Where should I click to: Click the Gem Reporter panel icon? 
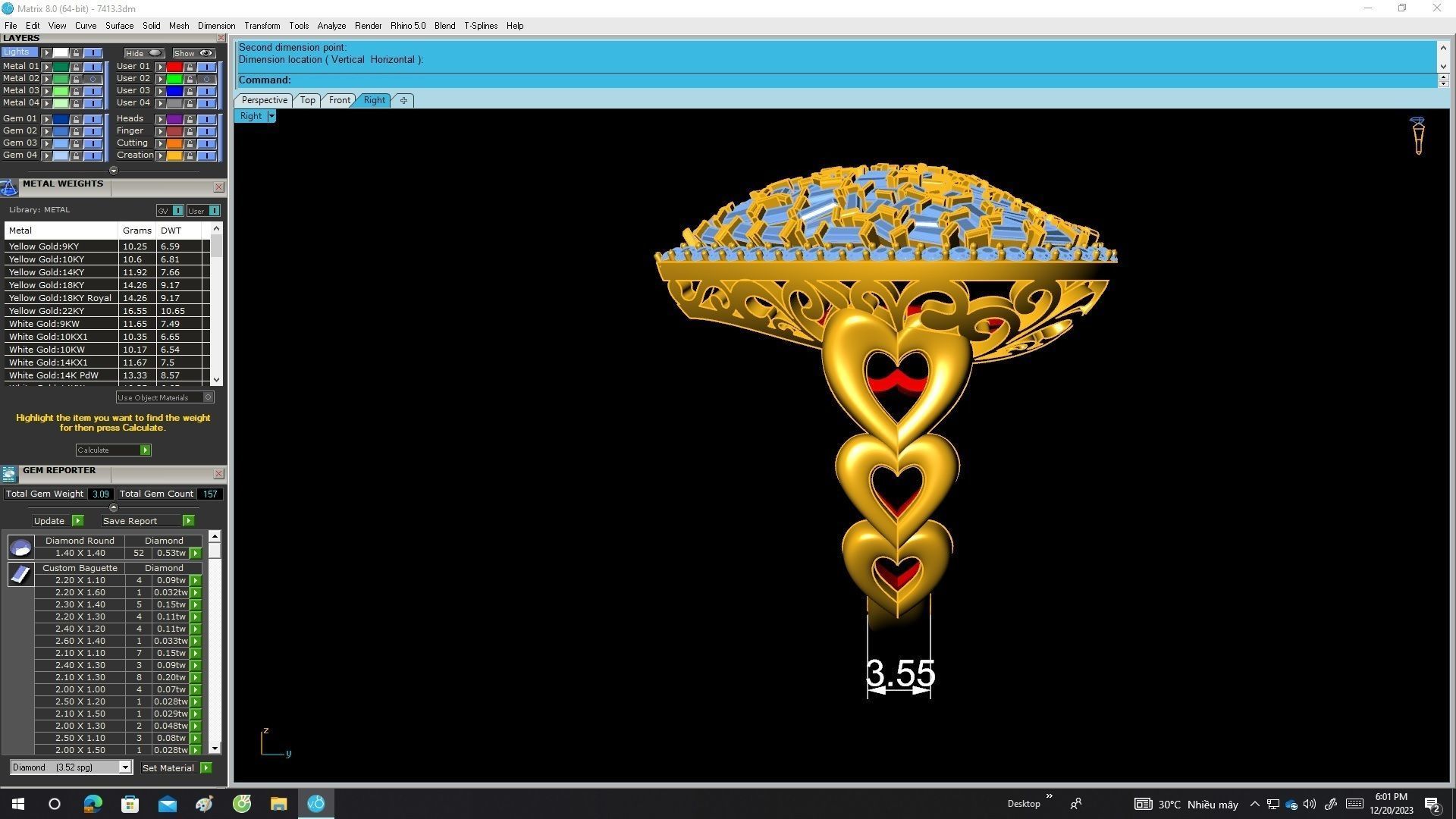click(x=9, y=474)
